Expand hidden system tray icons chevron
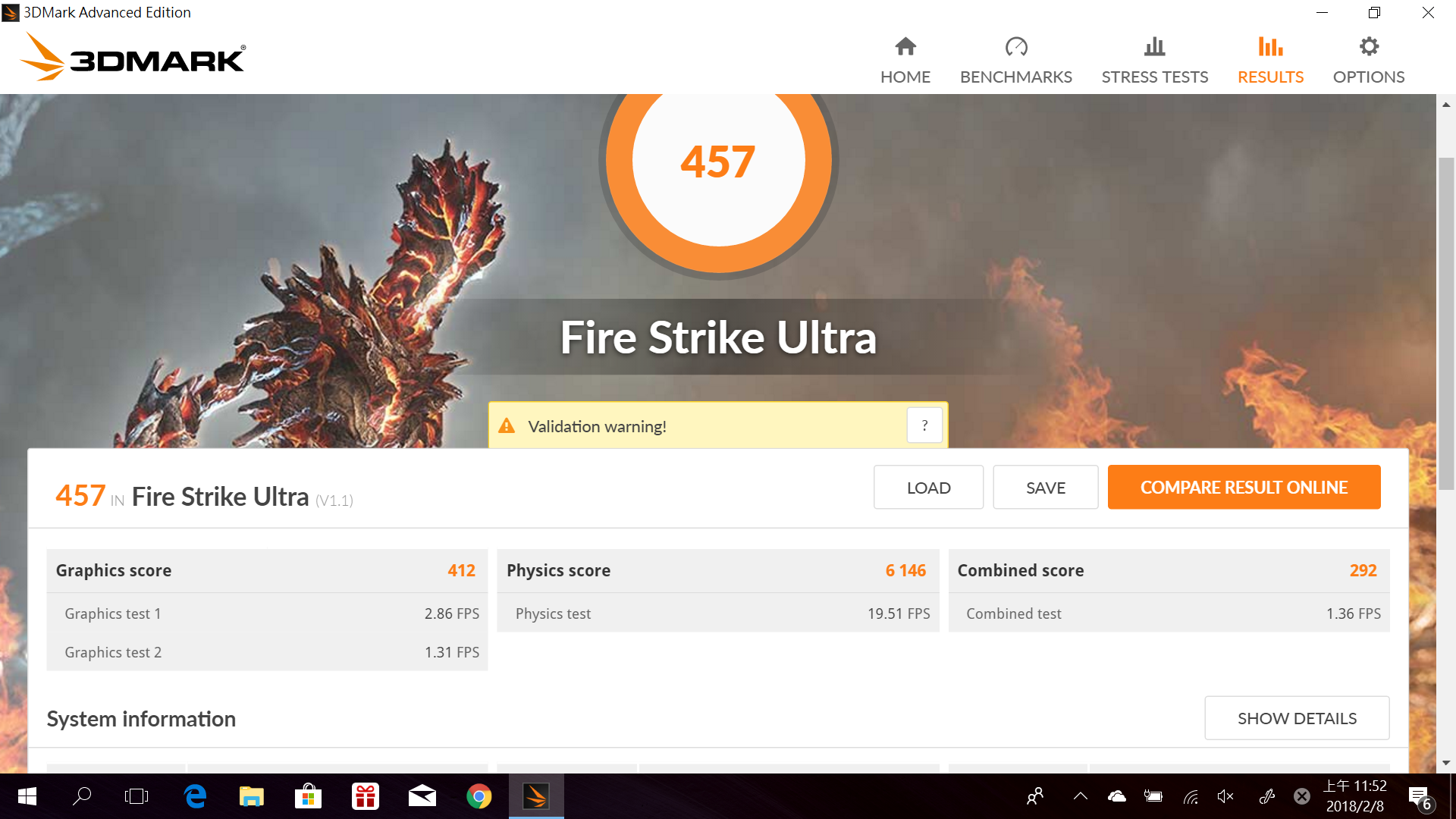1456x819 pixels. pyautogui.click(x=1081, y=796)
